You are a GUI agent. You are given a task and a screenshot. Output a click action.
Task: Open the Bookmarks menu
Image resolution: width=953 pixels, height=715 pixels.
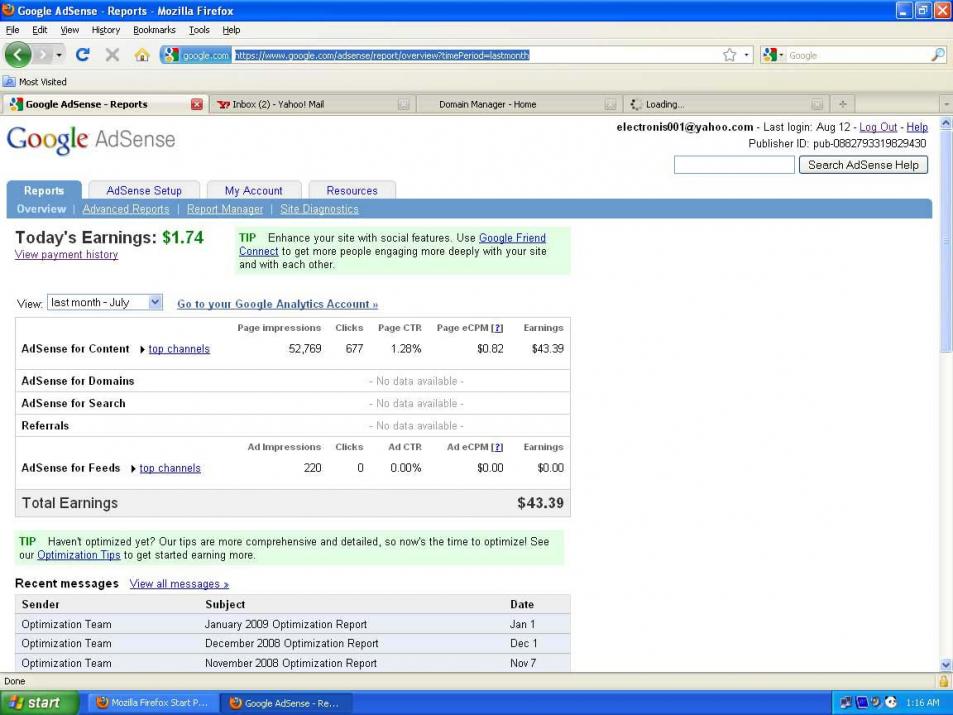click(154, 30)
